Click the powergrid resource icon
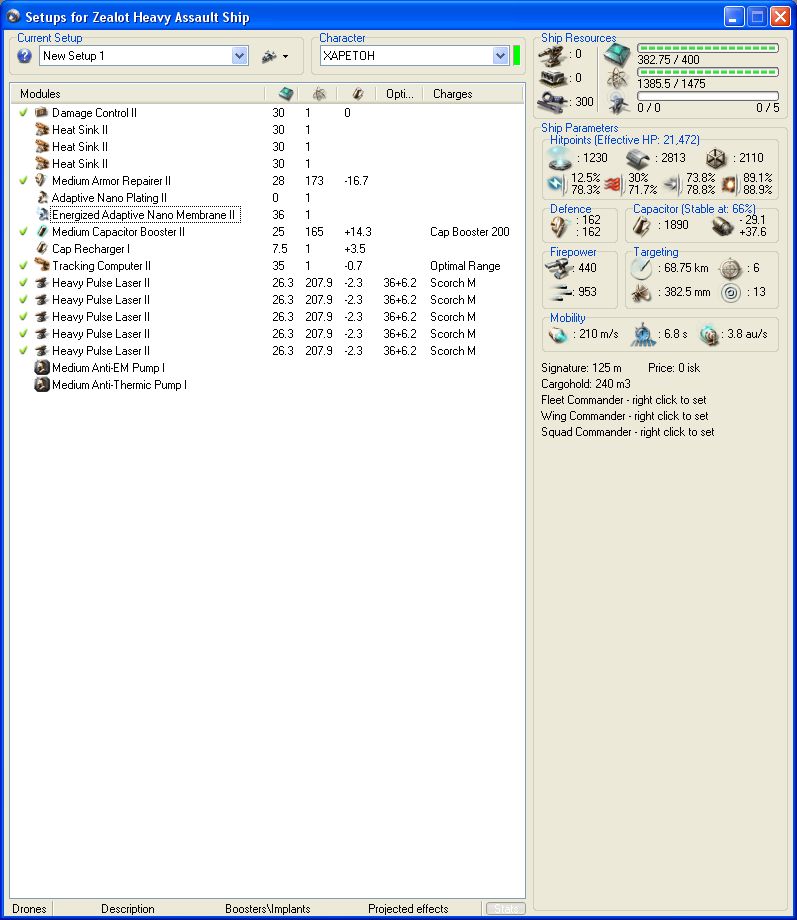This screenshot has width=797, height=920. coord(617,79)
